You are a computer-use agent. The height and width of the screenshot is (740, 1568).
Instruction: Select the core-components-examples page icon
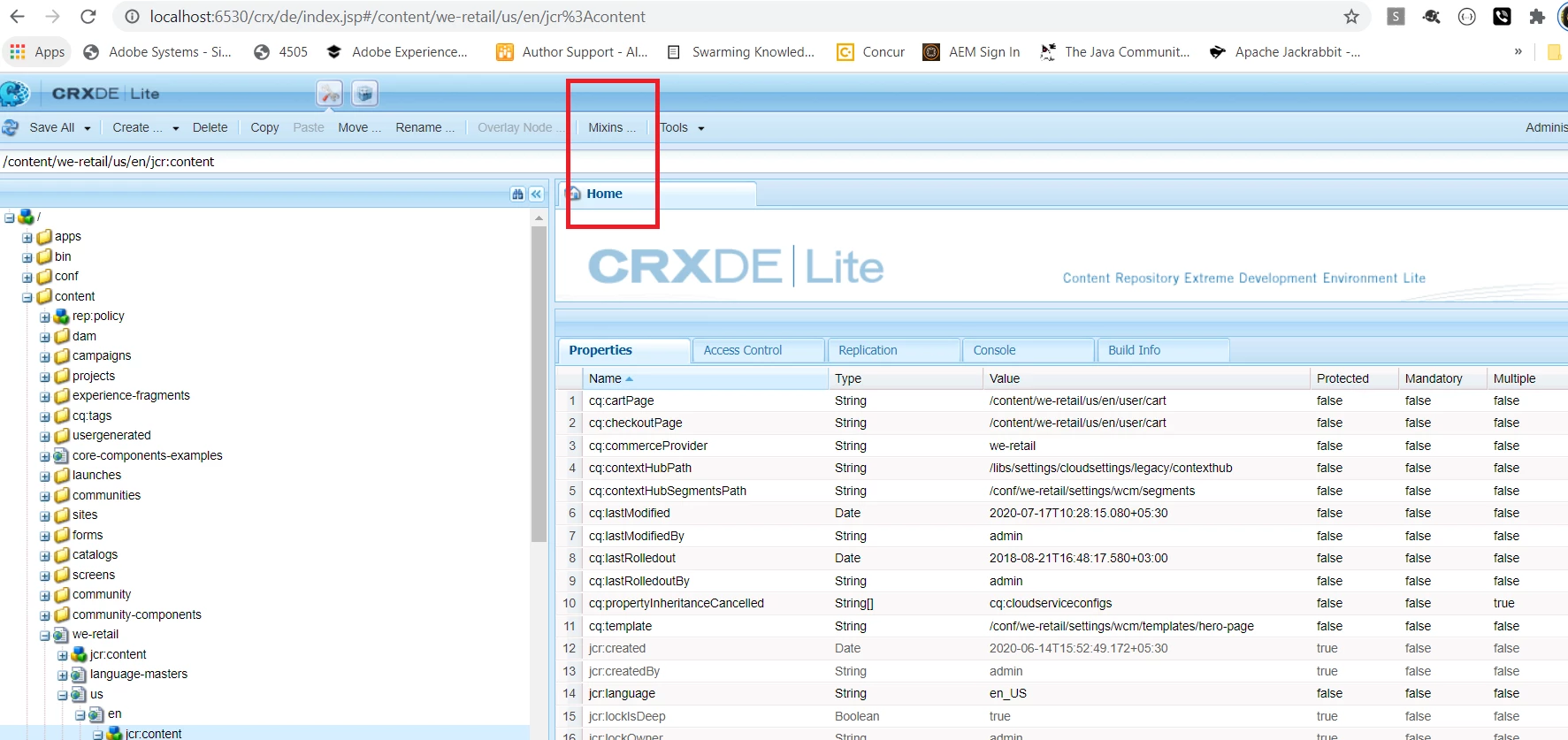pos(61,456)
